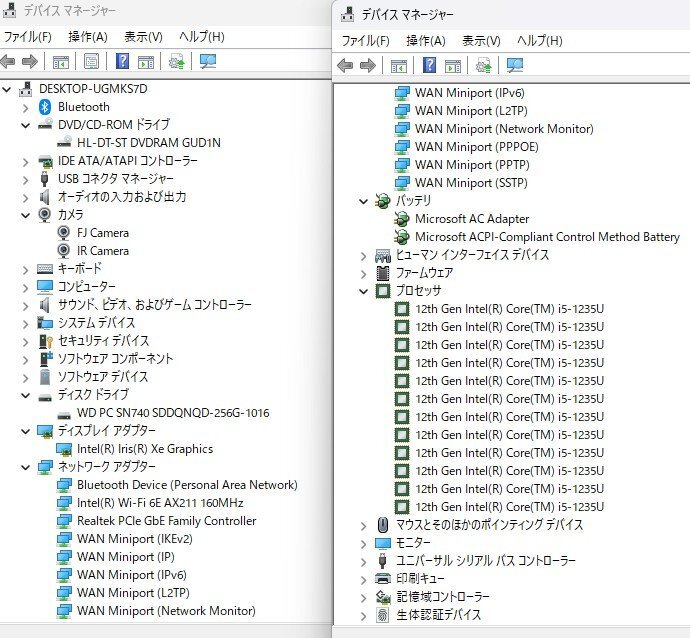Click the USB コネクタ マネージャー plug icon
The image size is (690, 638).
[x=44, y=179]
